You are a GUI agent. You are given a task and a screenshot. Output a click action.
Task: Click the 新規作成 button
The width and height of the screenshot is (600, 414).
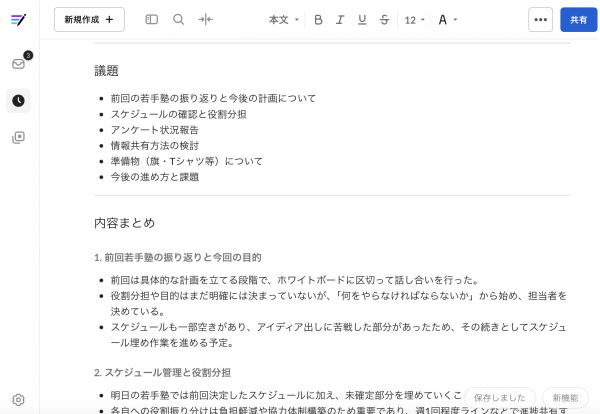click(x=89, y=19)
